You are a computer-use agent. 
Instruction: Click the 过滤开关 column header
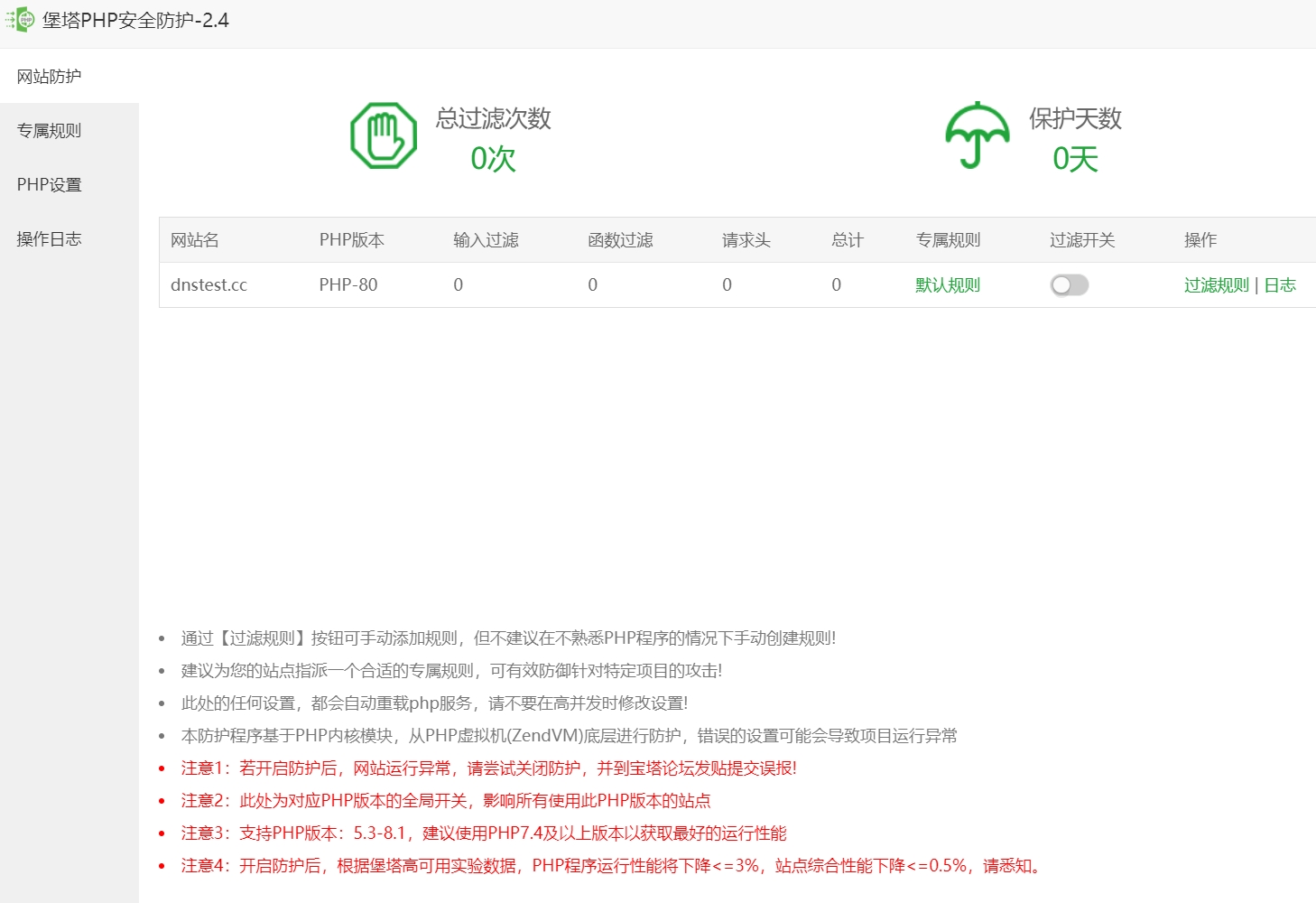click(1082, 239)
